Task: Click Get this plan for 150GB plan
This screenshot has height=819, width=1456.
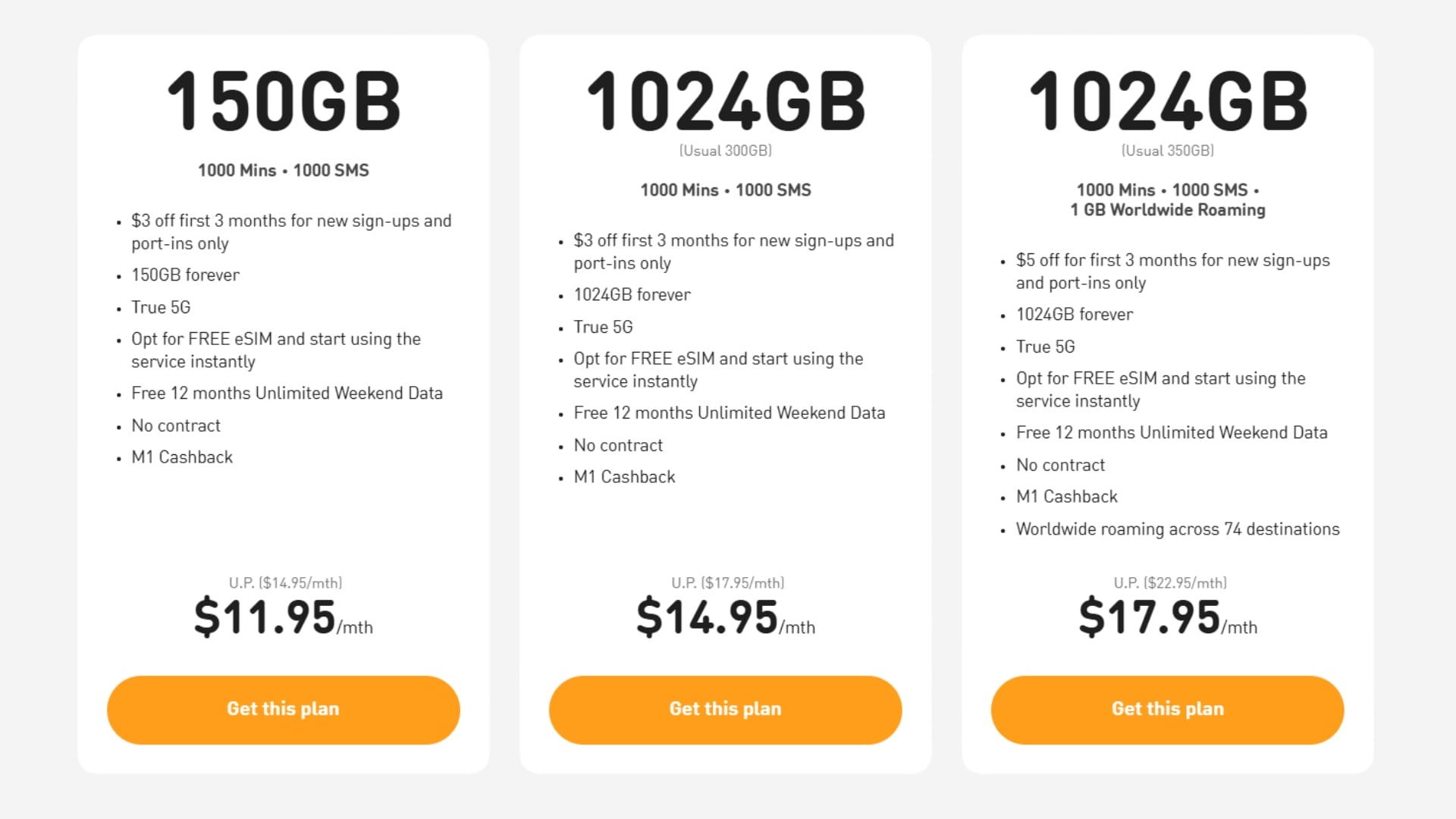Action: pos(283,709)
